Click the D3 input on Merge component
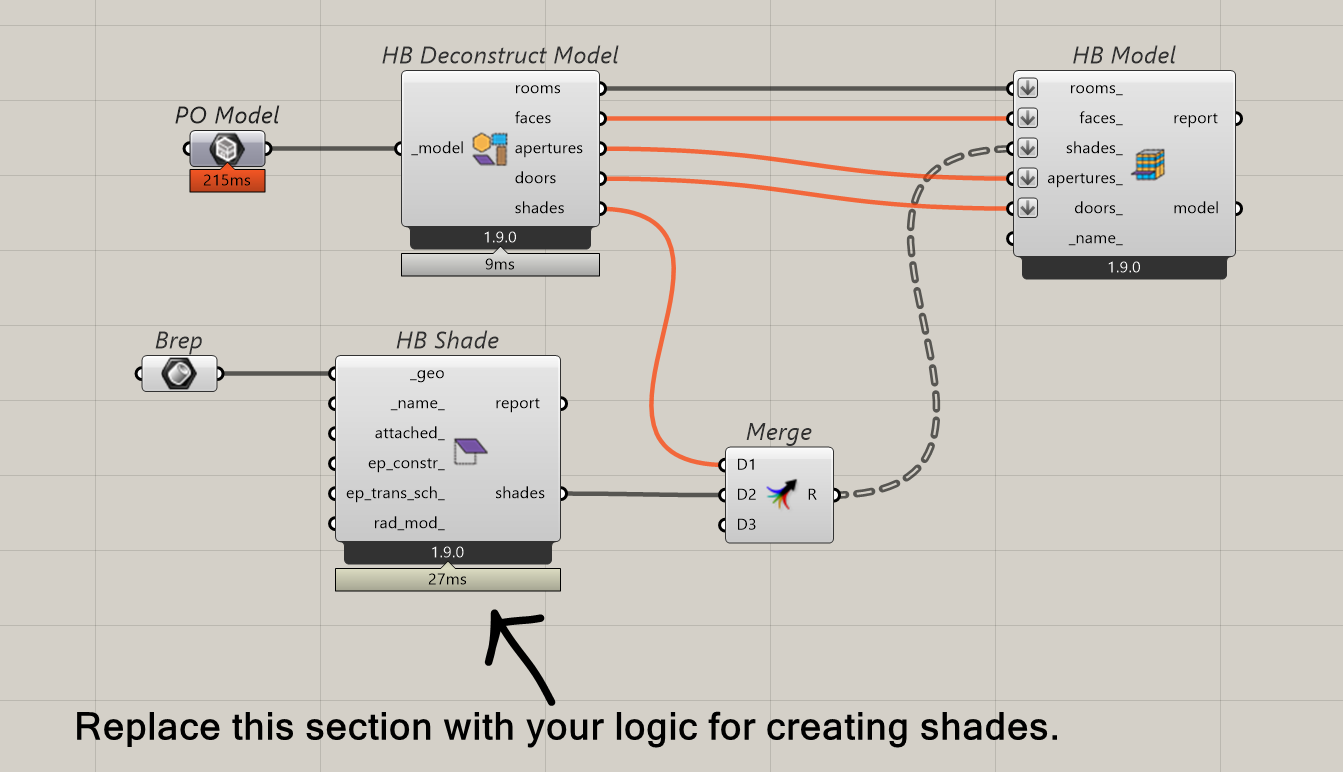Image resolution: width=1343 pixels, height=772 pixels. [746, 524]
